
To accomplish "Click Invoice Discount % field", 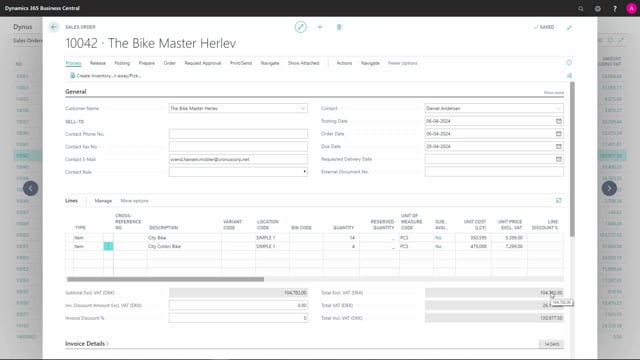I will pos(238,318).
